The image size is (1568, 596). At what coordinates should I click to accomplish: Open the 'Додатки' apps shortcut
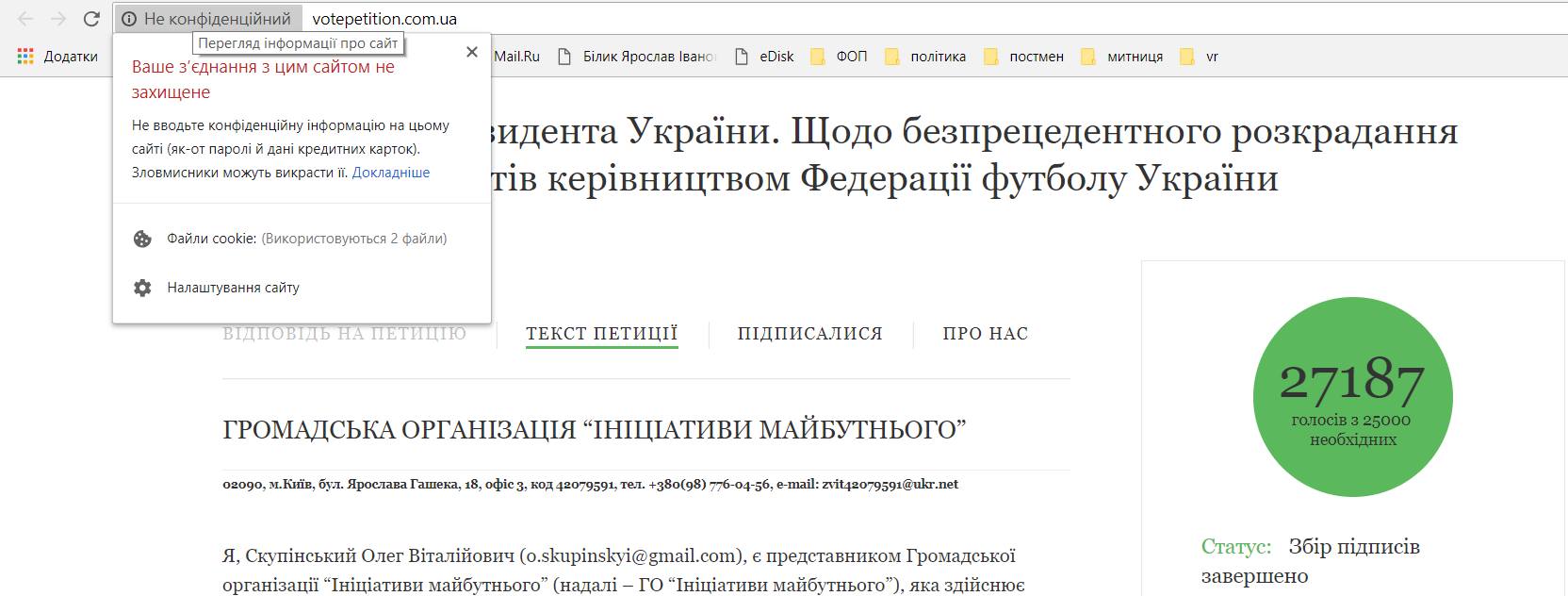point(58,57)
